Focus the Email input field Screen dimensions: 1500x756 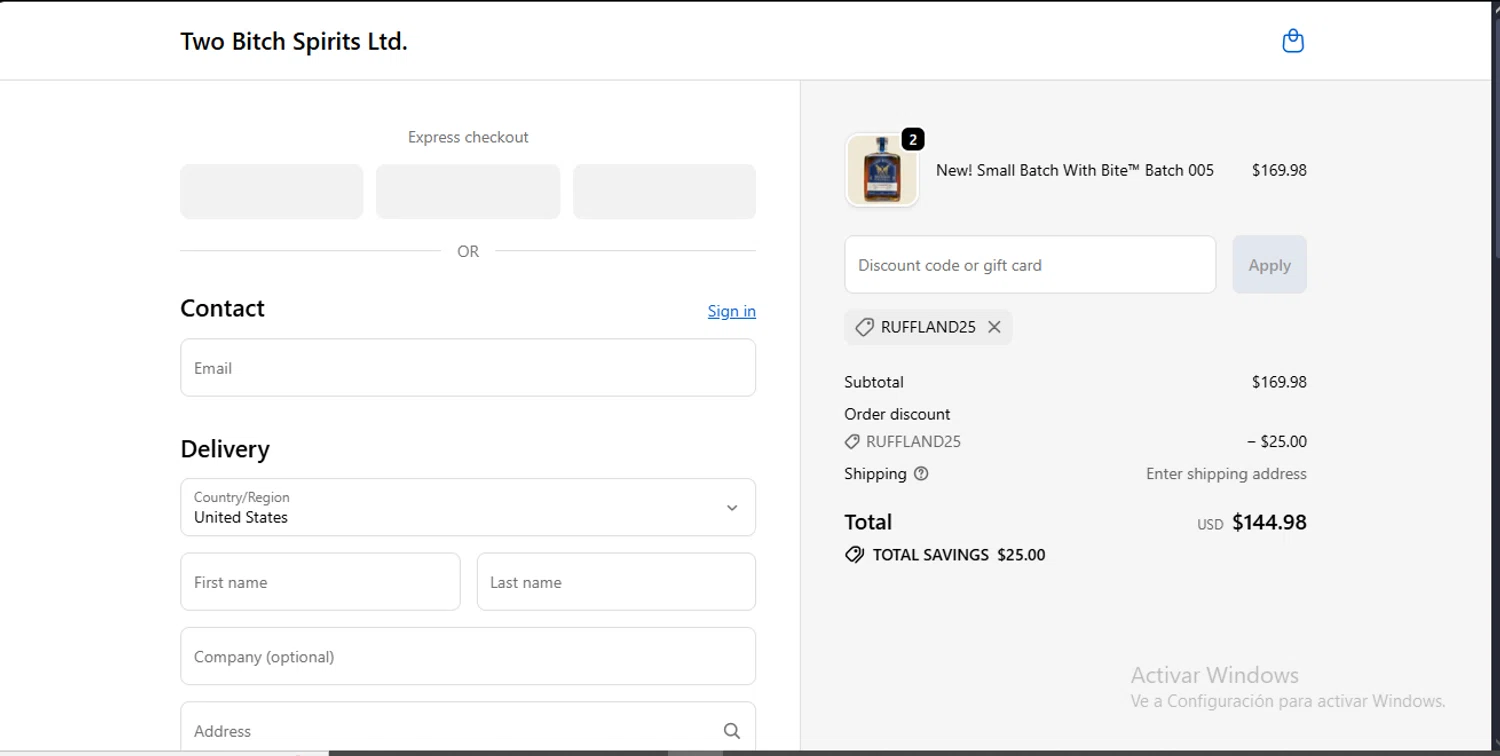(x=468, y=368)
